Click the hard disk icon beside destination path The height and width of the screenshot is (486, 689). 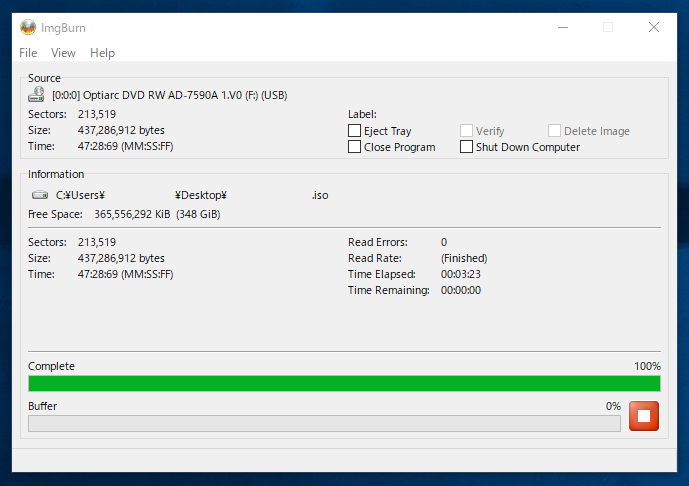[40, 195]
